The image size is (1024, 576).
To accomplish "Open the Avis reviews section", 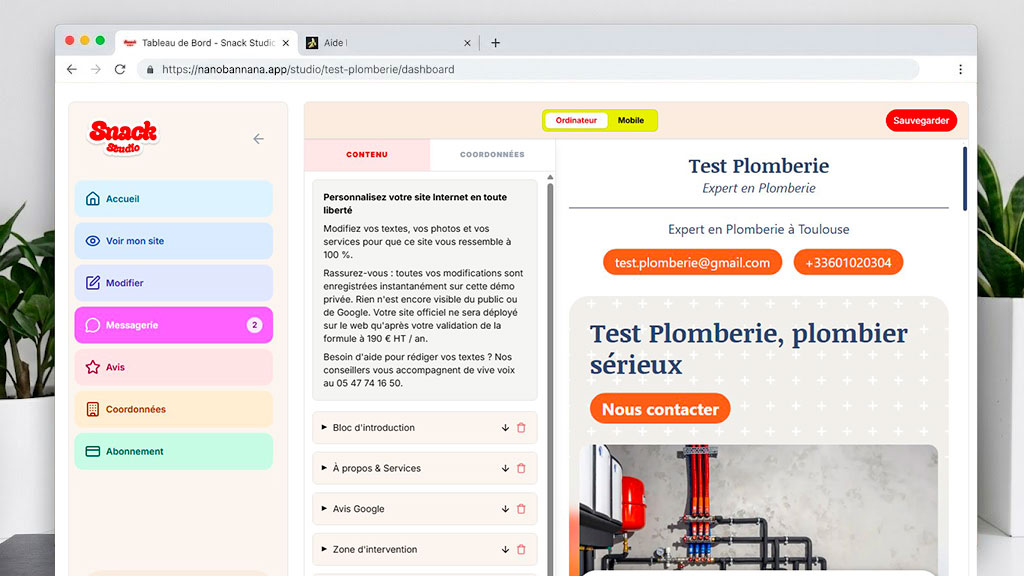I will tap(174, 367).
